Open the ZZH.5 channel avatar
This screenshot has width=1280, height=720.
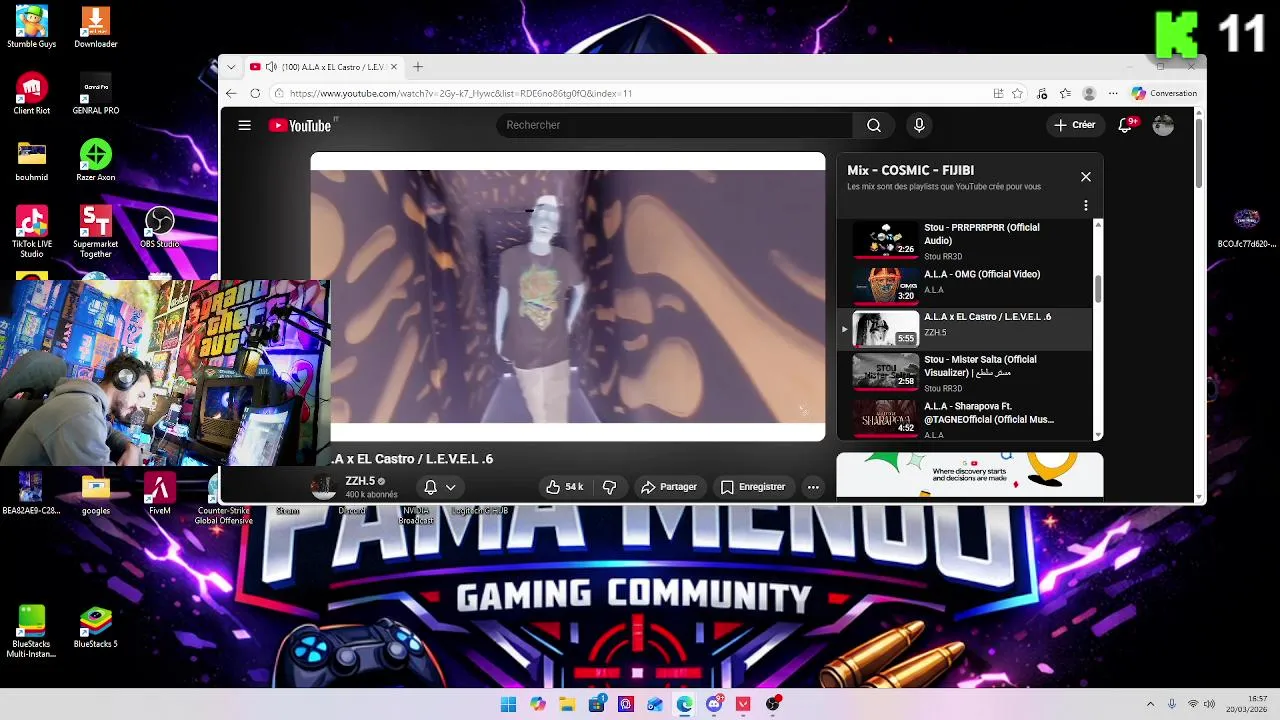(x=324, y=487)
